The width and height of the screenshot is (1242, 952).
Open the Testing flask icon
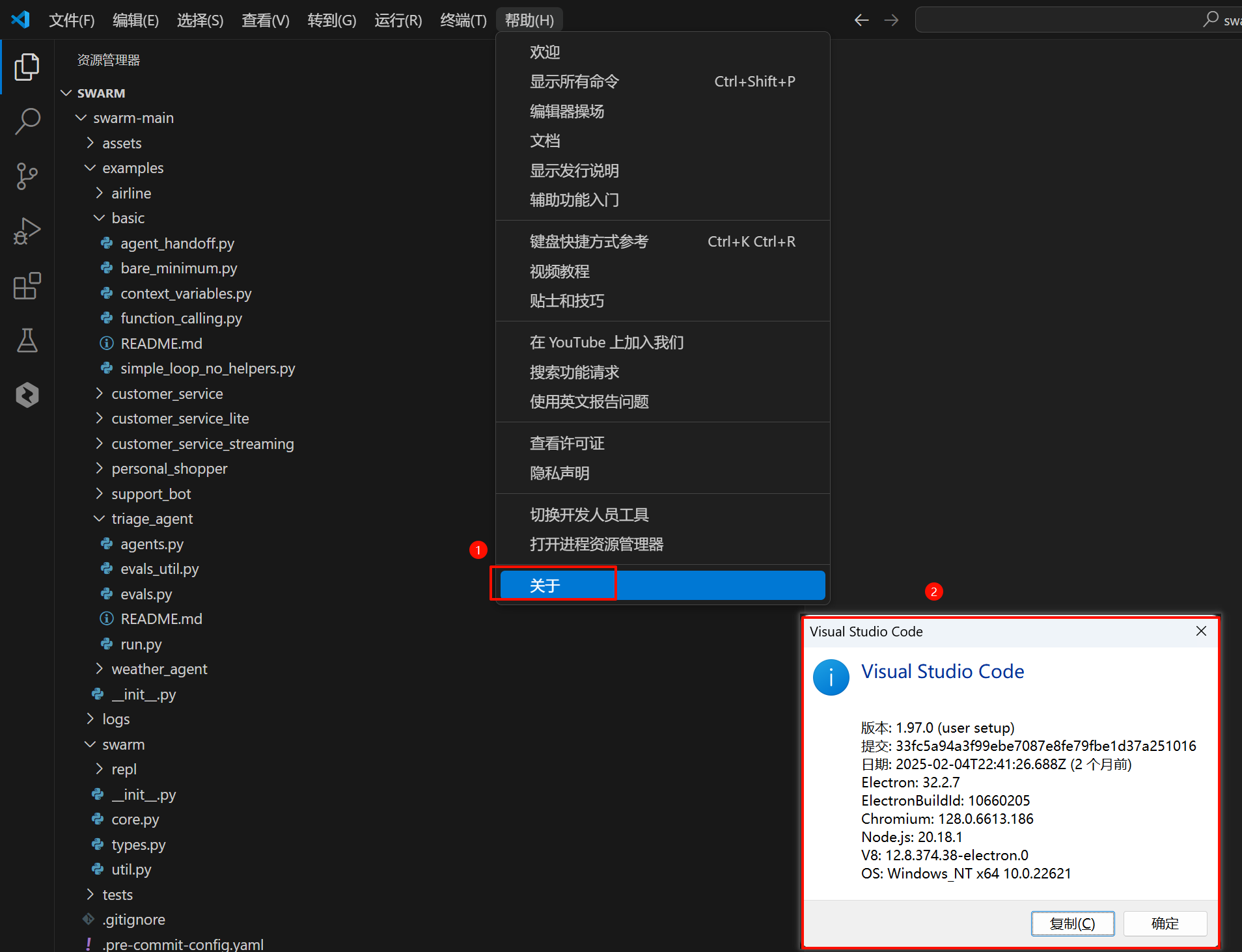[27, 340]
